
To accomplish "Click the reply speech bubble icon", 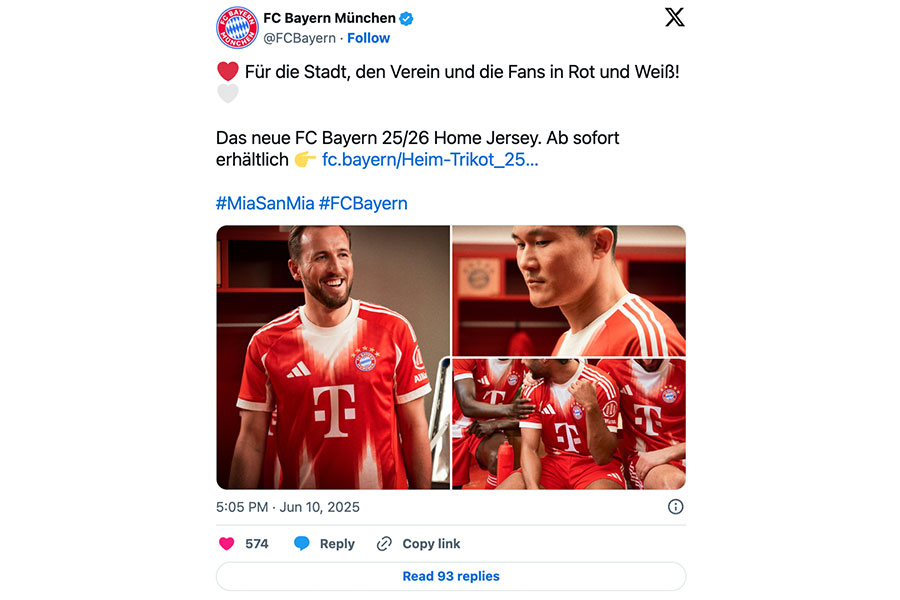I will pyautogui.click(x=301, y=543).
